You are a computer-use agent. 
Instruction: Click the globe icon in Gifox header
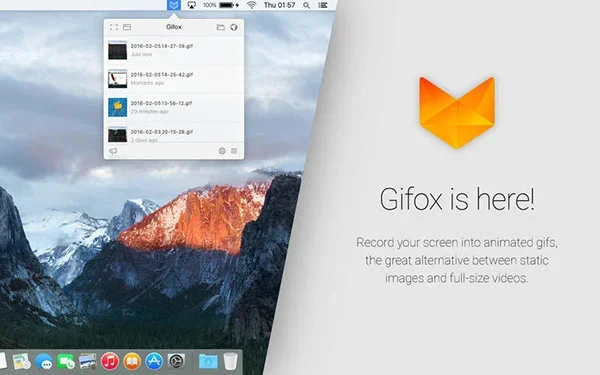pos(234,27)
